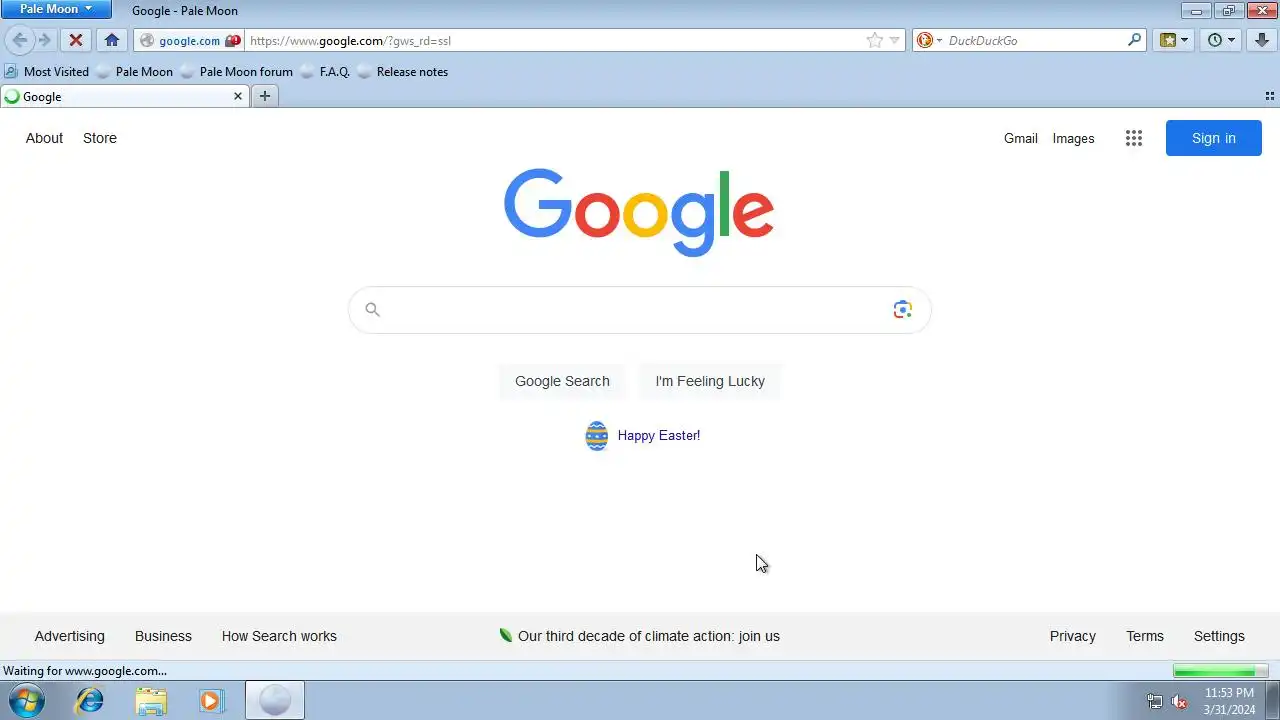The image size is (1280, 720).
Task: Open the Pale Moon bookmark
Action: click(x=135, y=72)
